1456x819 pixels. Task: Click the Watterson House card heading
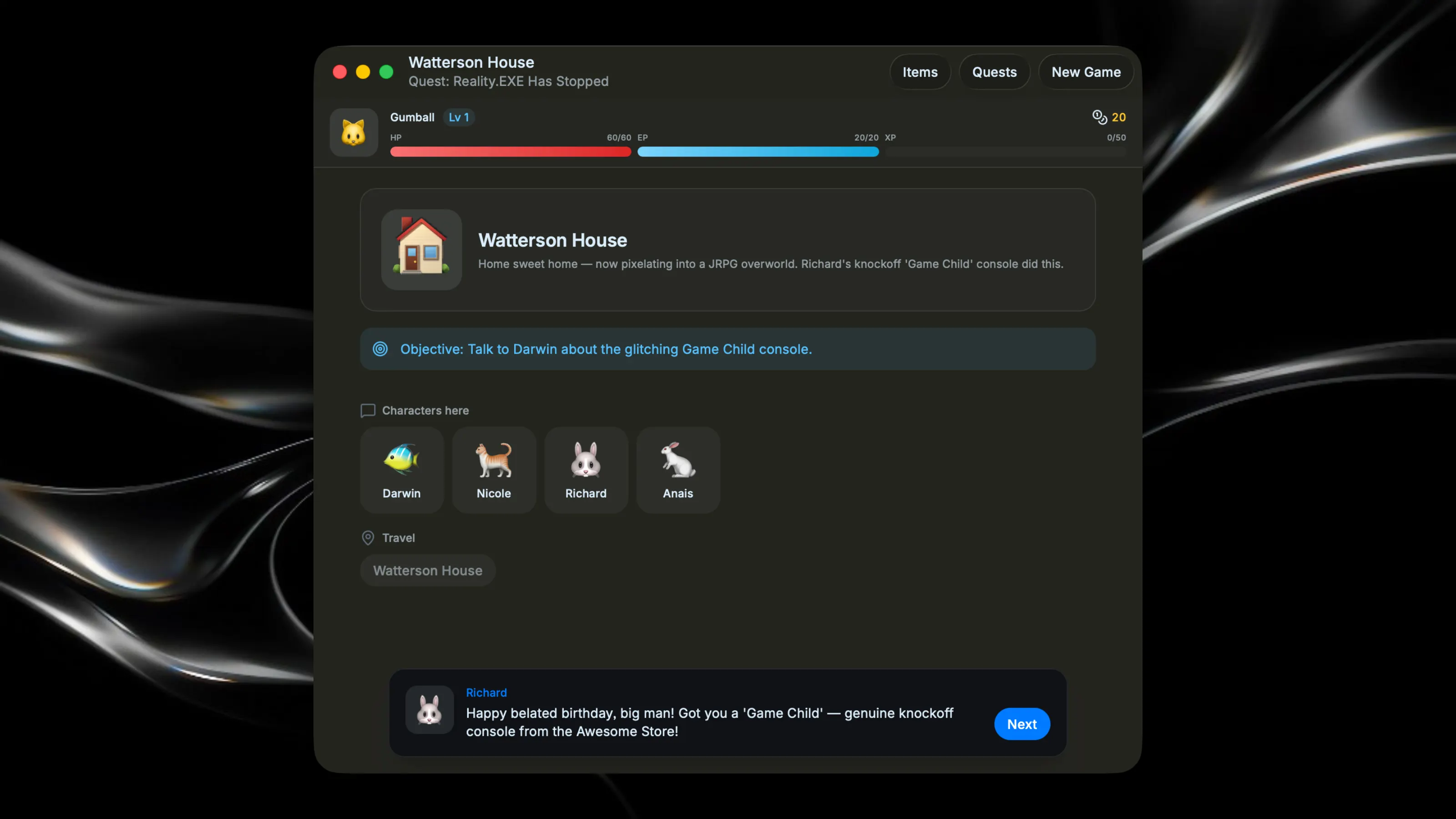[x=552, y=240]
